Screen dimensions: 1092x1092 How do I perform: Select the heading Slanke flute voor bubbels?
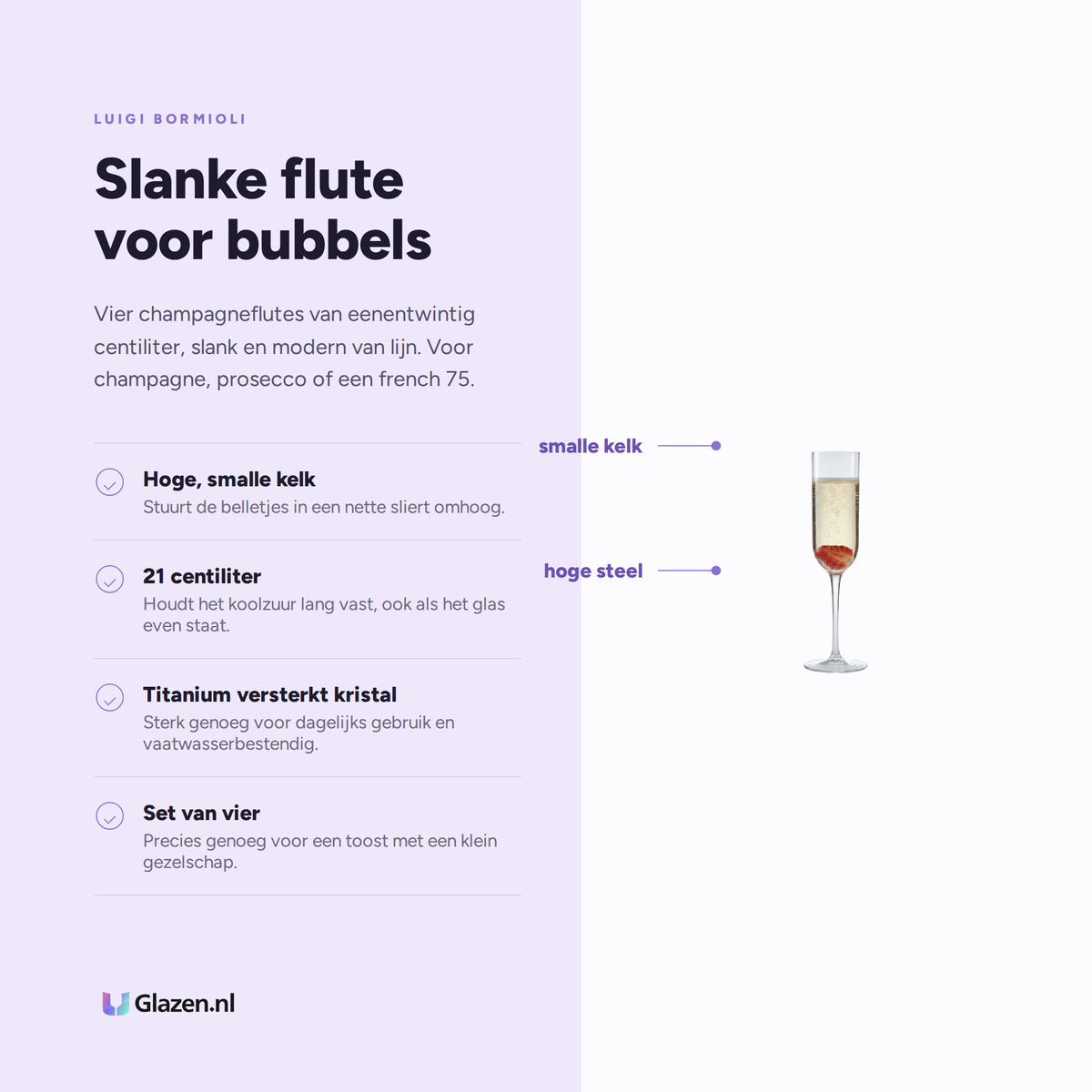(x=263, y=210)
